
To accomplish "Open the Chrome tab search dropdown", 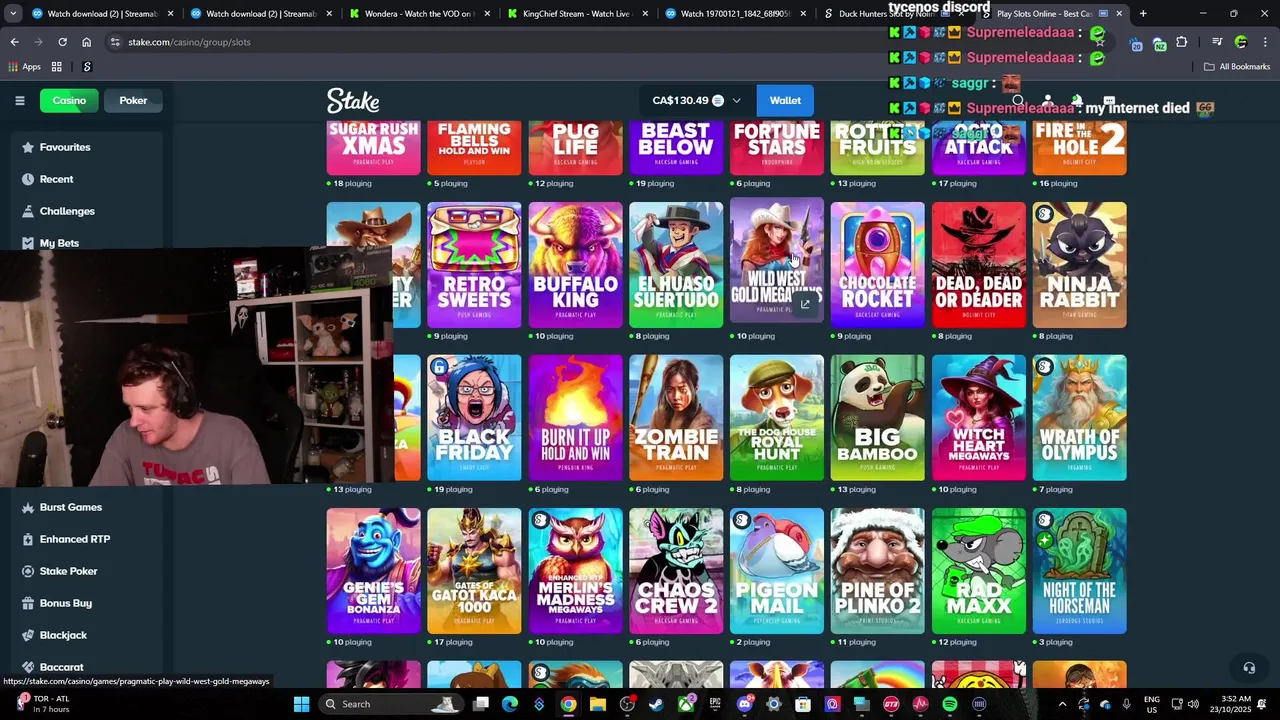I will point(13,14).
